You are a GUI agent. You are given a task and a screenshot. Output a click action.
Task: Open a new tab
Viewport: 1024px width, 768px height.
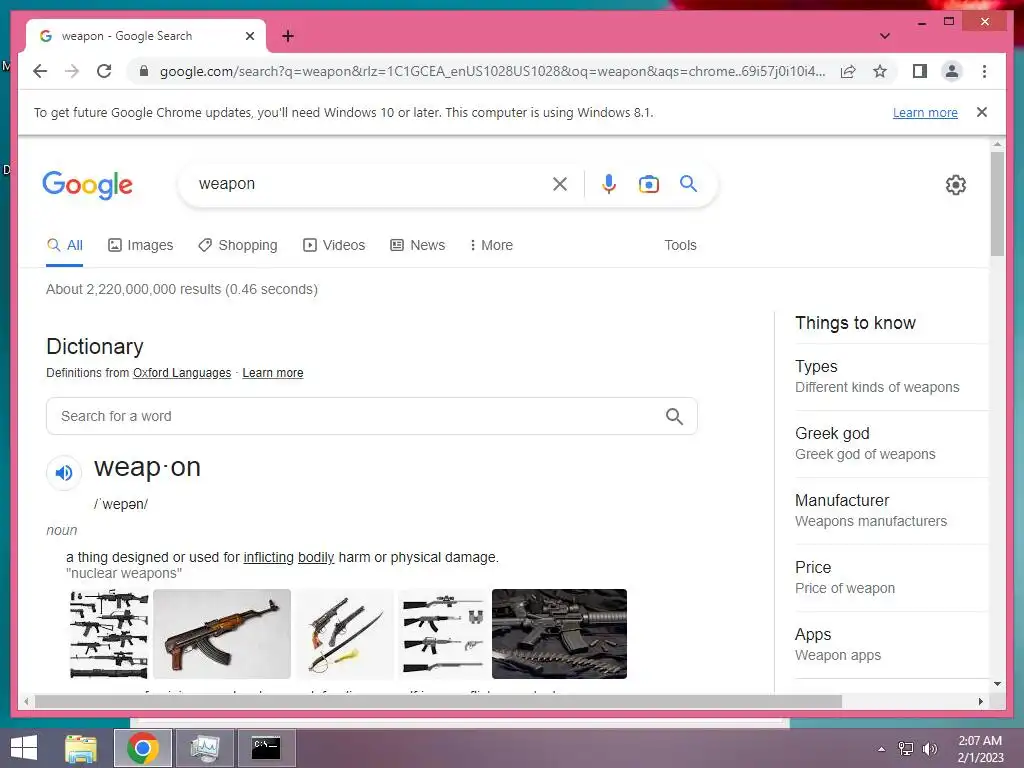[288, 36]
